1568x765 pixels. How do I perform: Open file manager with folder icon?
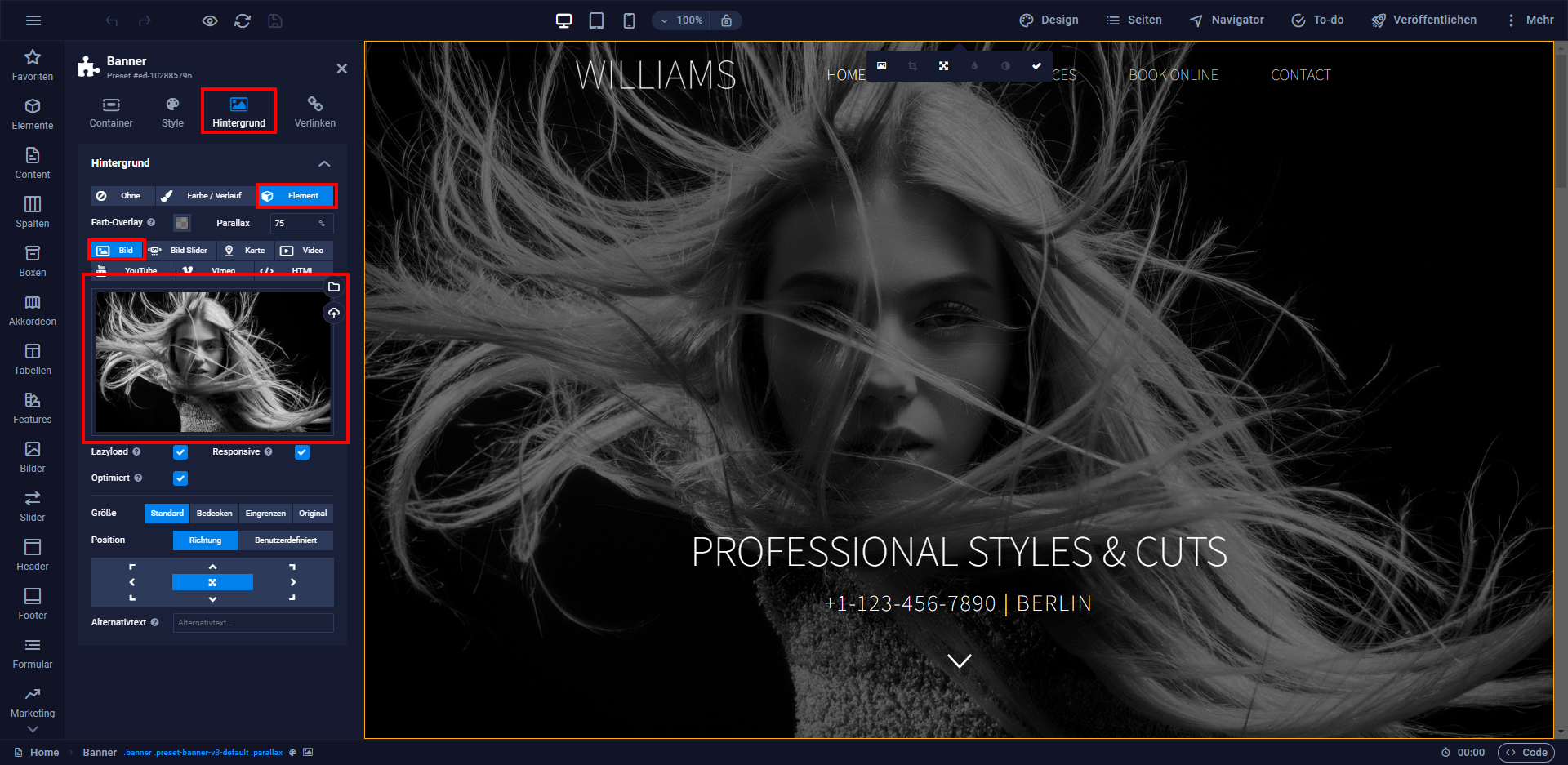pyautogui.click(x=334, y=287)
